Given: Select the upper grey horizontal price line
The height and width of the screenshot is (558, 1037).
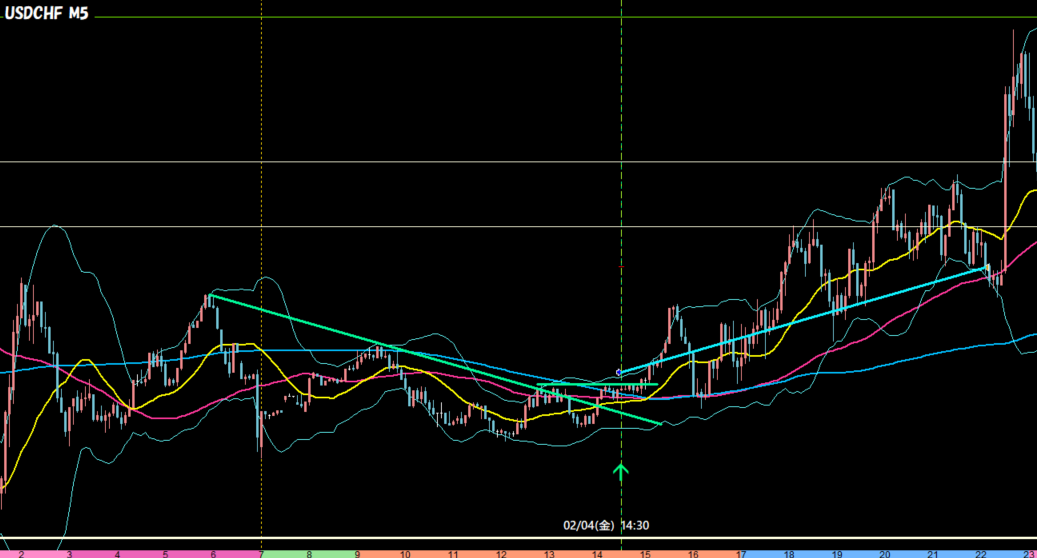Looking at the screenshot, I should pos(518,161).
